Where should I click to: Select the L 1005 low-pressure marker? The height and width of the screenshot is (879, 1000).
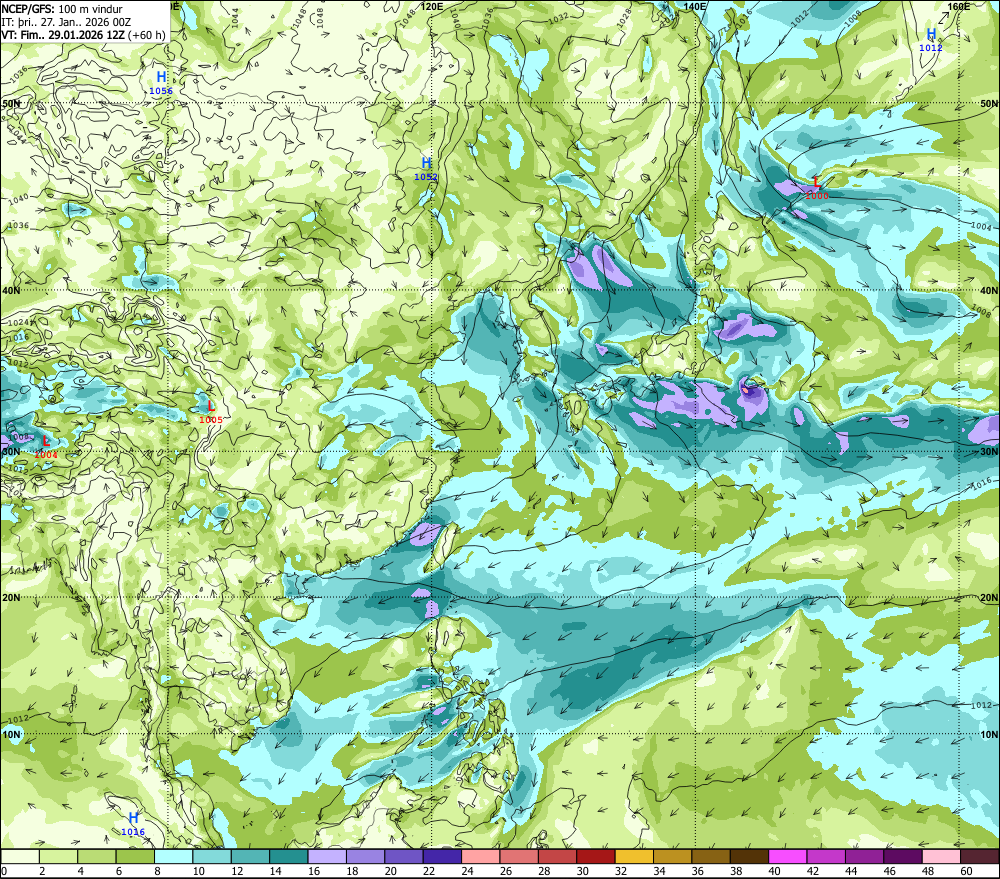click(x=211, y=411)
